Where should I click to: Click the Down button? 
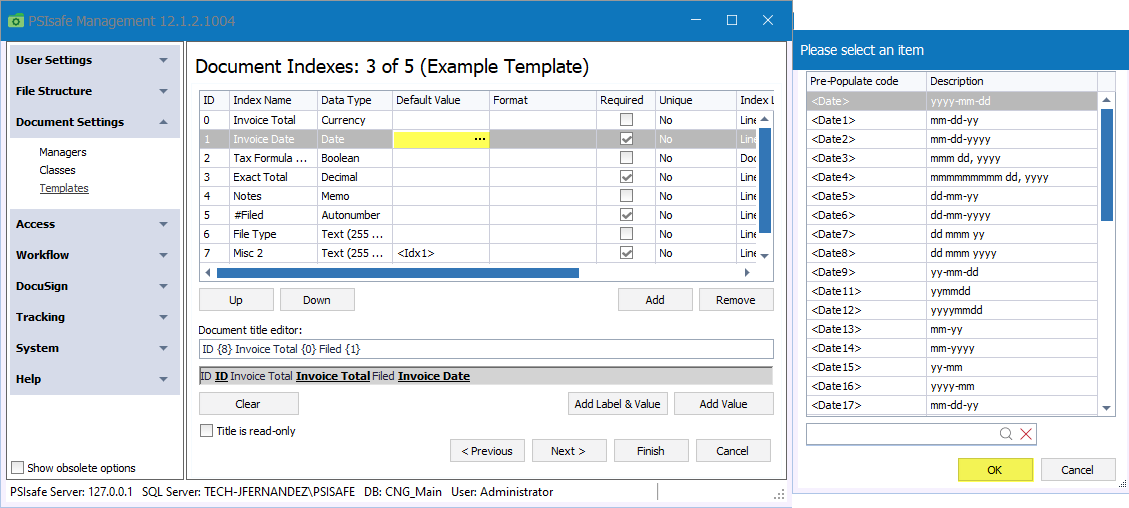(317, 300)
